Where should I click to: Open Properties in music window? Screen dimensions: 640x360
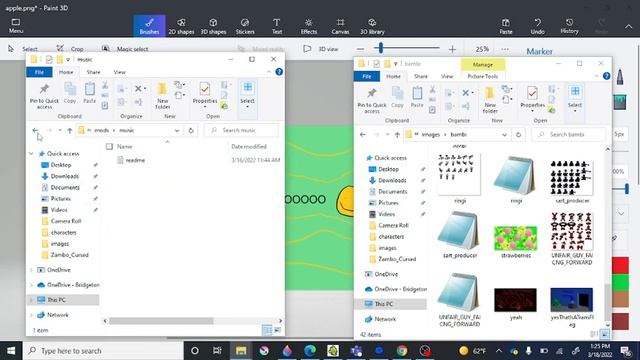tap(205, 96)
